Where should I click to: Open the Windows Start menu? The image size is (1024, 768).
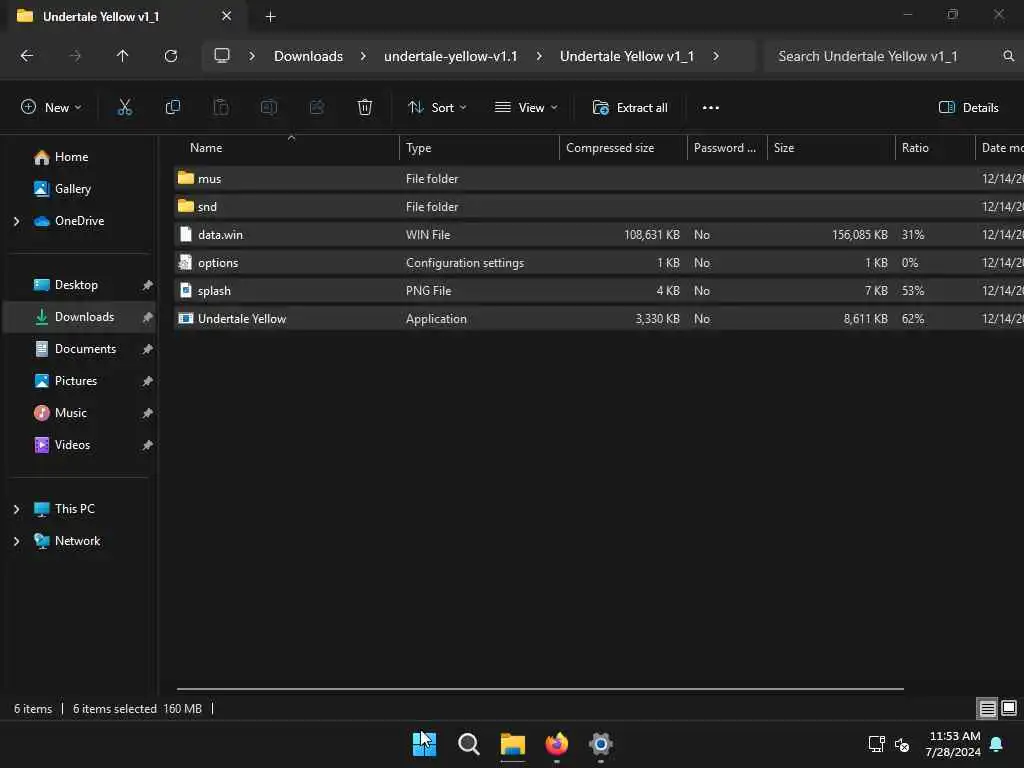click(x=424, y=744)
